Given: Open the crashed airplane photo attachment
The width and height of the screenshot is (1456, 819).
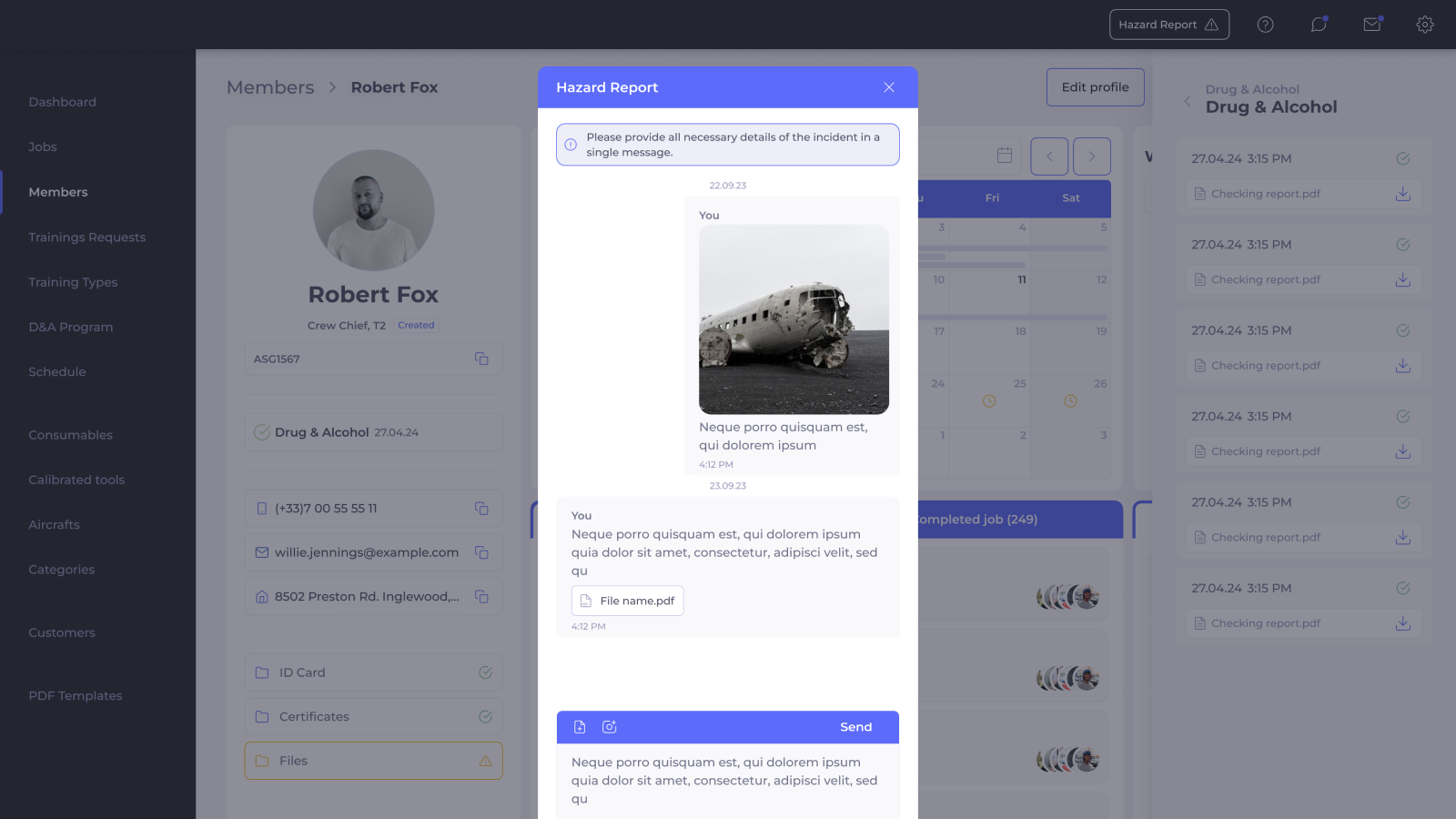Looking at the screenshot, I should tap(794, 319).
